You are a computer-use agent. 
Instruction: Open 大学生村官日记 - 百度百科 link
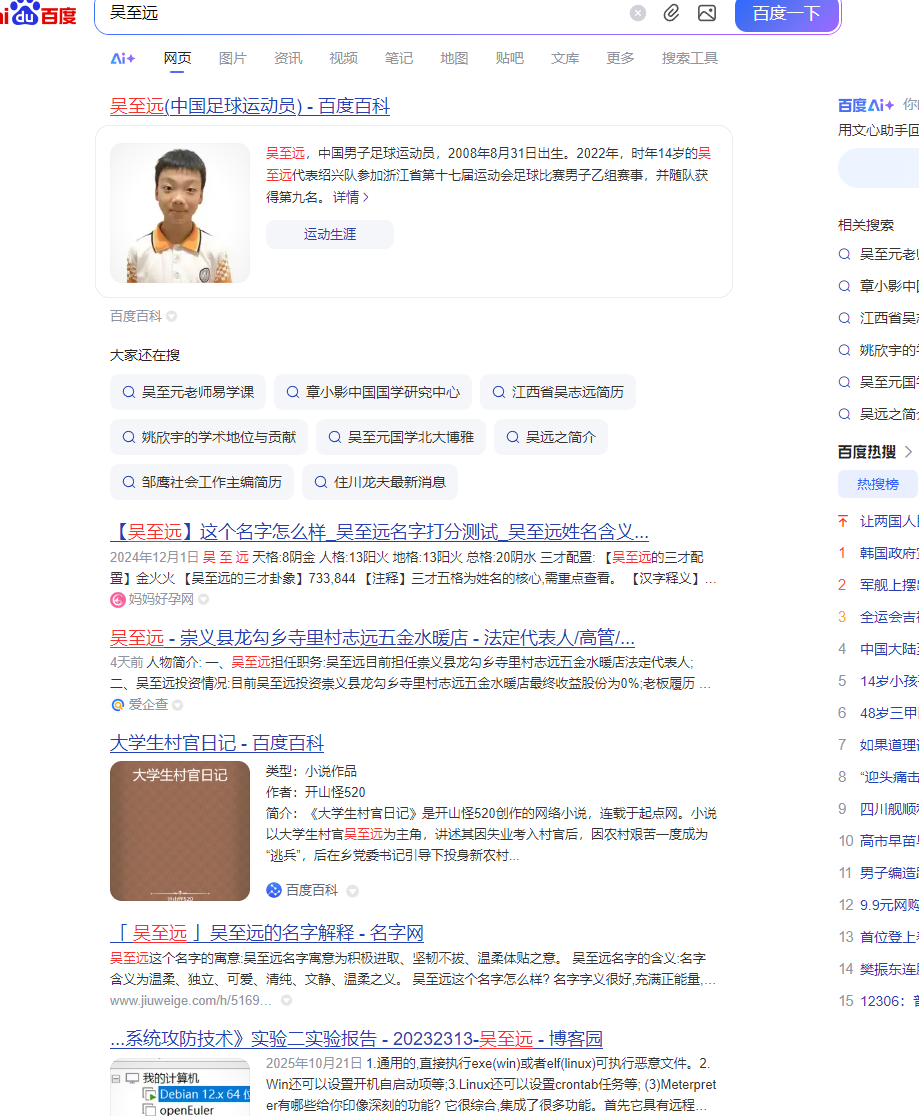217,743
